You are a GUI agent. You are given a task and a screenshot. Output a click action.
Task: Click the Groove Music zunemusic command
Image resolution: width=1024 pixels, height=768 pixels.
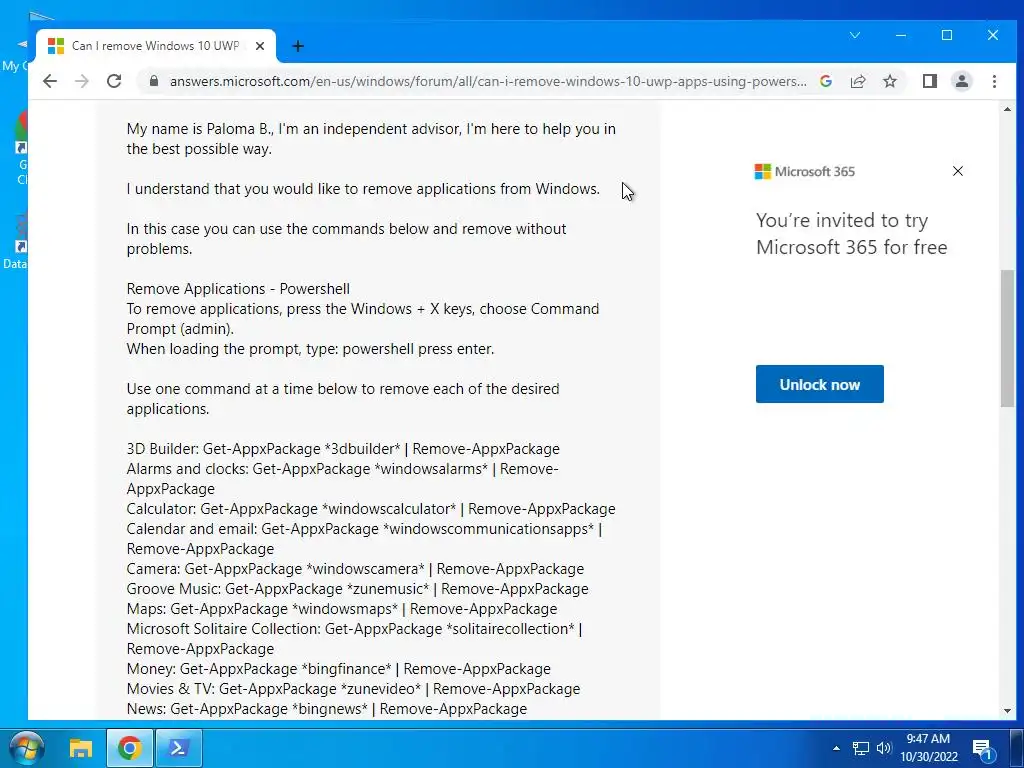(x=357, y=588)
